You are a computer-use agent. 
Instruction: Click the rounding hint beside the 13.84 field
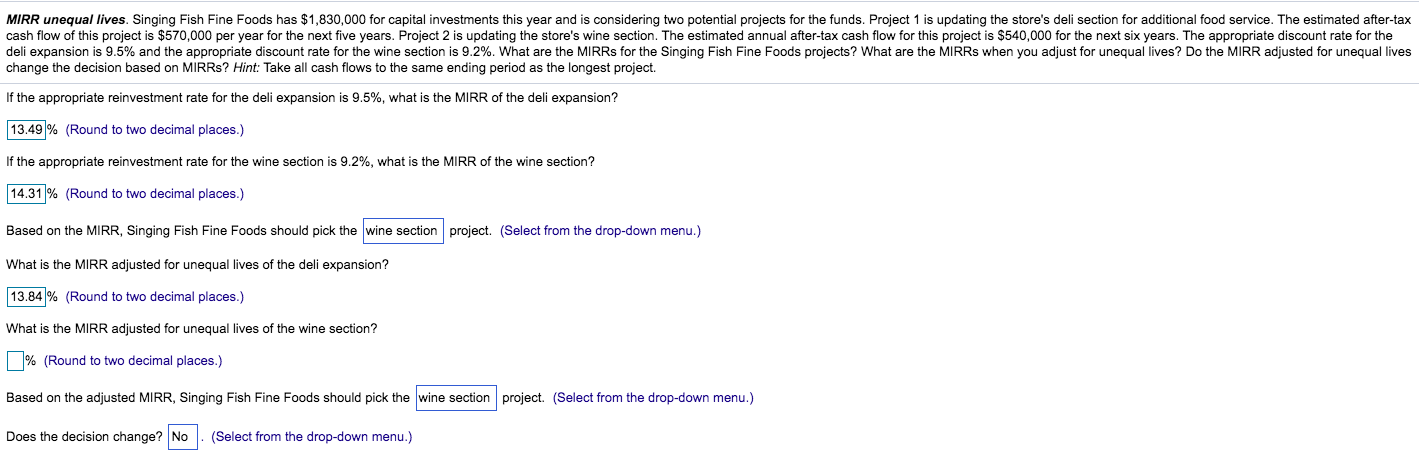(155, 297)
